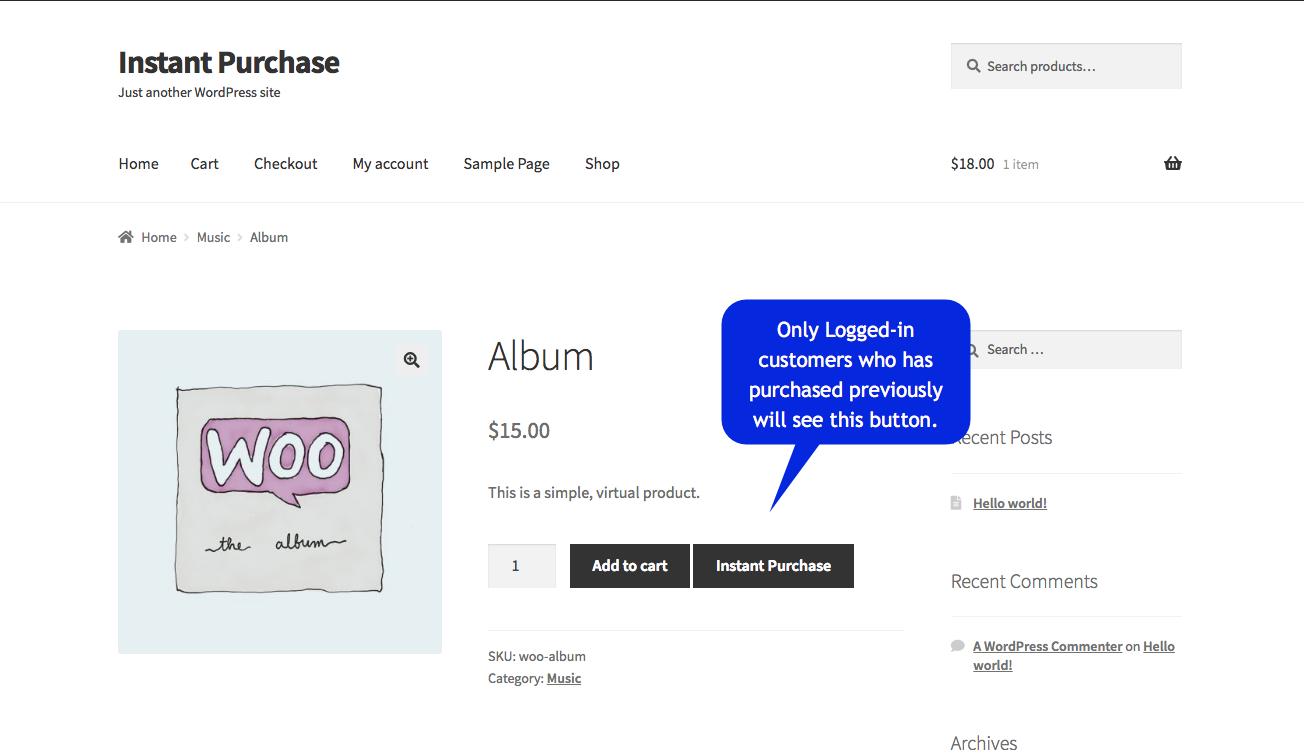Viewport: 1304px width, 750px height.
Task: Click the product quantity input field
Action: tap(522, 566)
